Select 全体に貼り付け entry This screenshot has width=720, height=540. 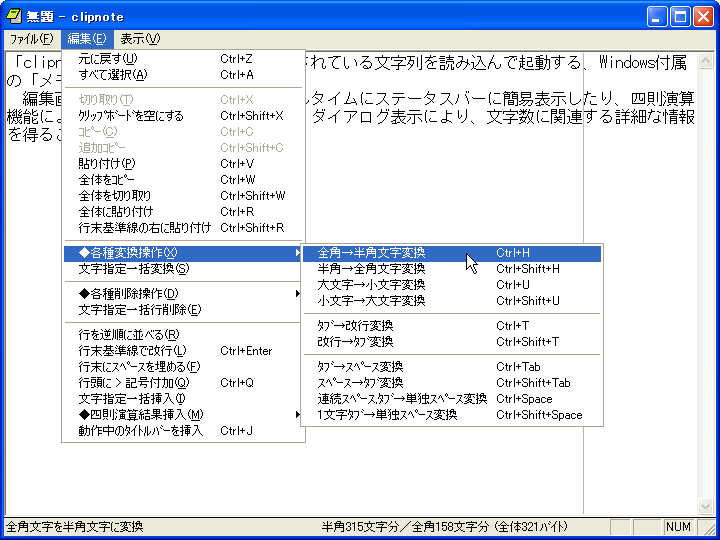tap(183, 212)
